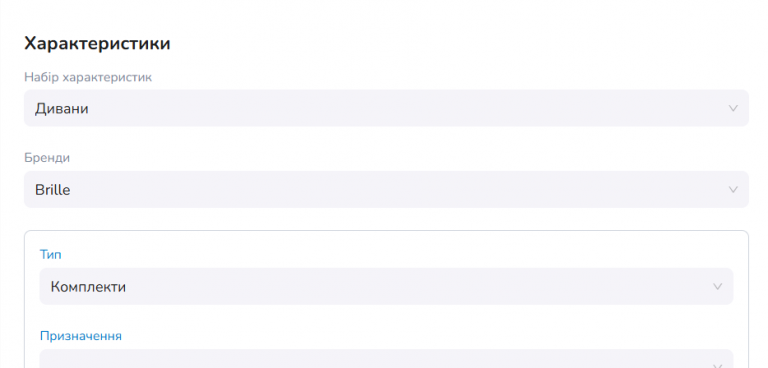Click the Набір характеристик label
Screen dimensions: 768x368
point(88,77)
